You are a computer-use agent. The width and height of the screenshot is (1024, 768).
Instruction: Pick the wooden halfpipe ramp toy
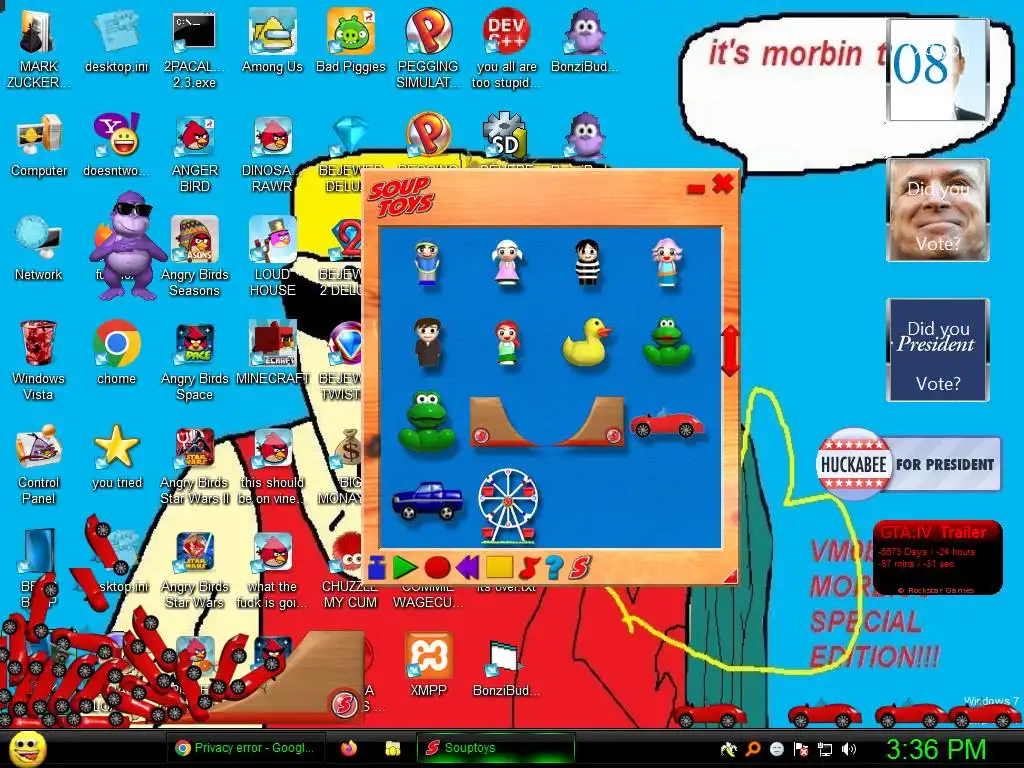click(547, 421)
